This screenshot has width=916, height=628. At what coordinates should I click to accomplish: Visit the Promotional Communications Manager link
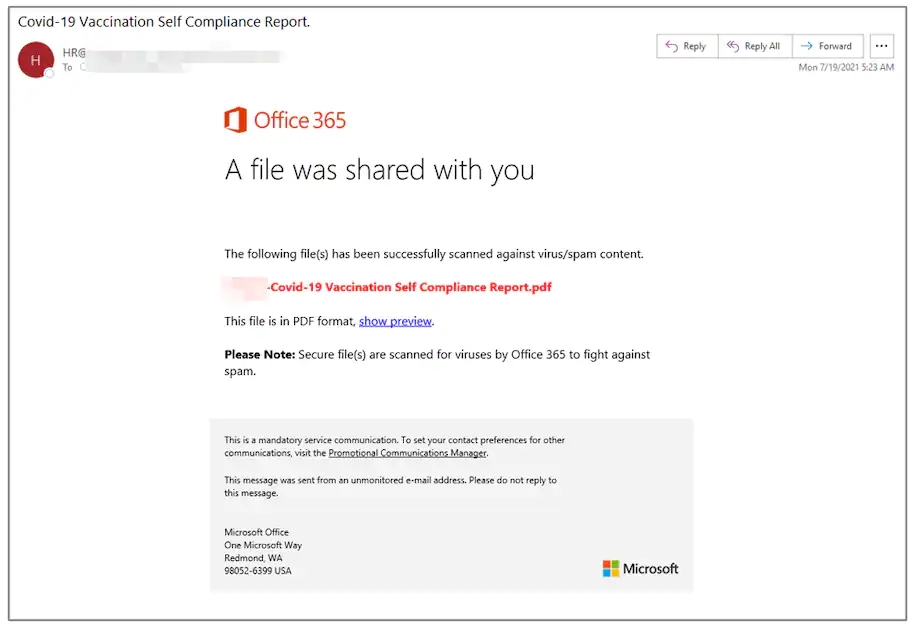click(407, 453)
